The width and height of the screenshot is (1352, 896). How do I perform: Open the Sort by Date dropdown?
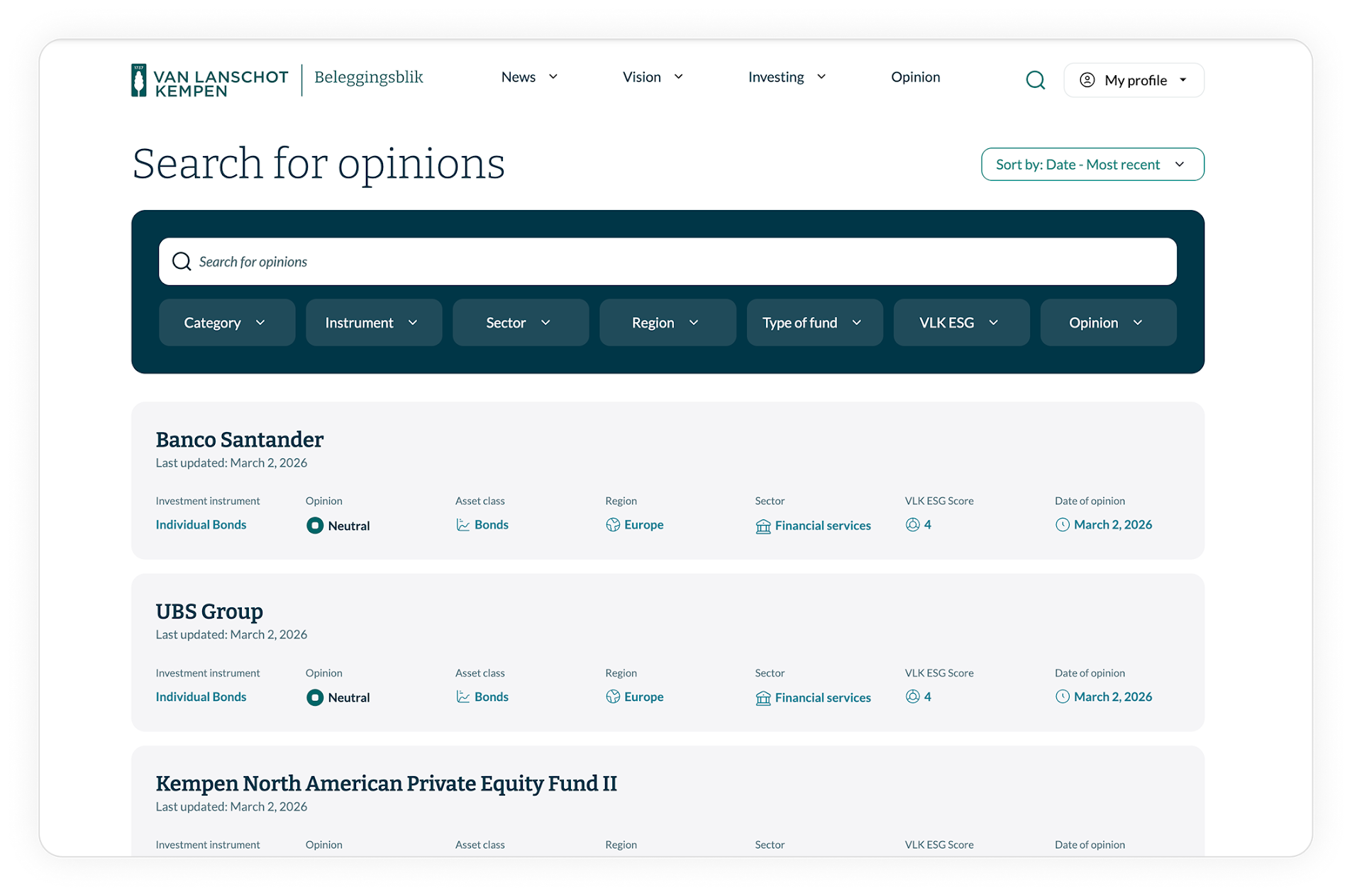click(1092, 165)
